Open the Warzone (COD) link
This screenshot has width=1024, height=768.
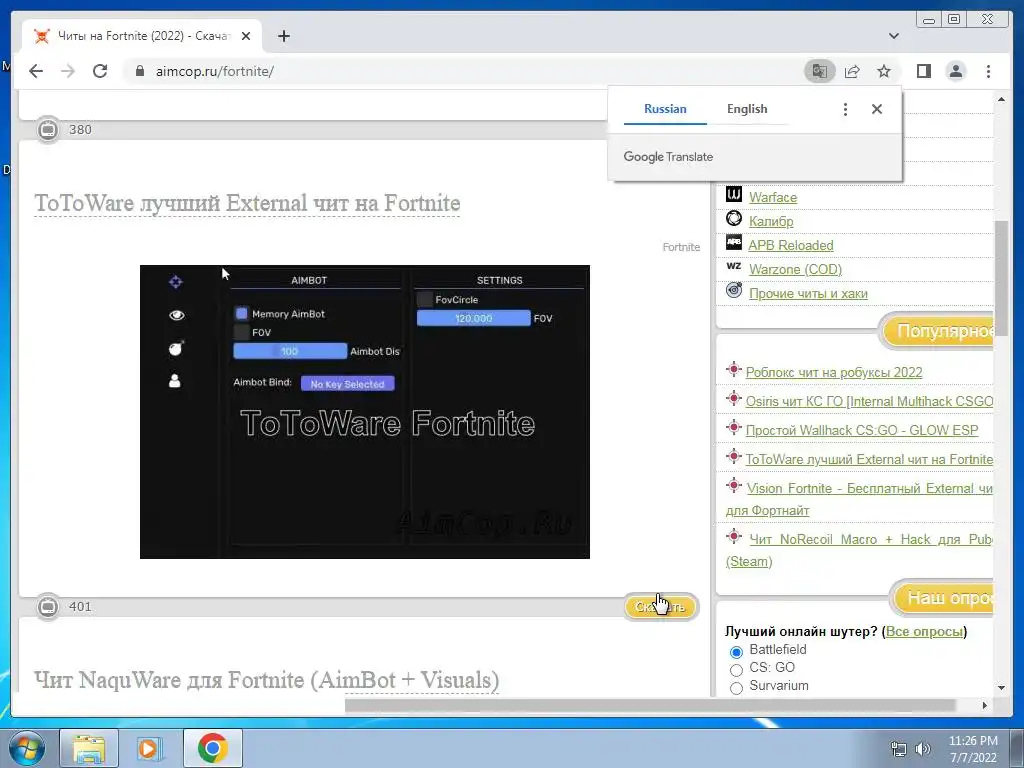pyautogui.click(x=795, y=270)
